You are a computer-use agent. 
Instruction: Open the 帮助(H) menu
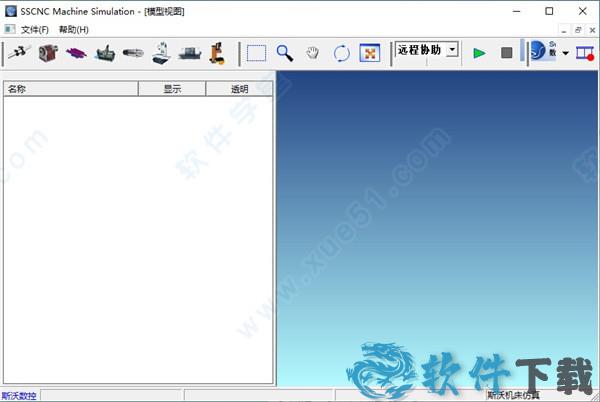(x=73, y=30)
